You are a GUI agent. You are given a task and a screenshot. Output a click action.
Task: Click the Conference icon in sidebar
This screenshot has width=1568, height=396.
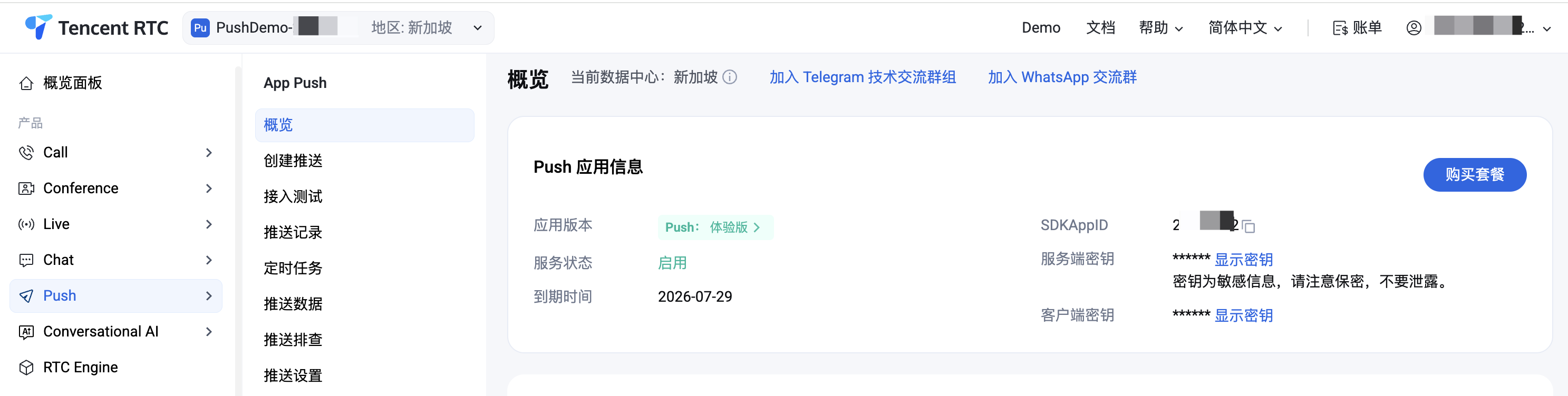pos(26,189)
